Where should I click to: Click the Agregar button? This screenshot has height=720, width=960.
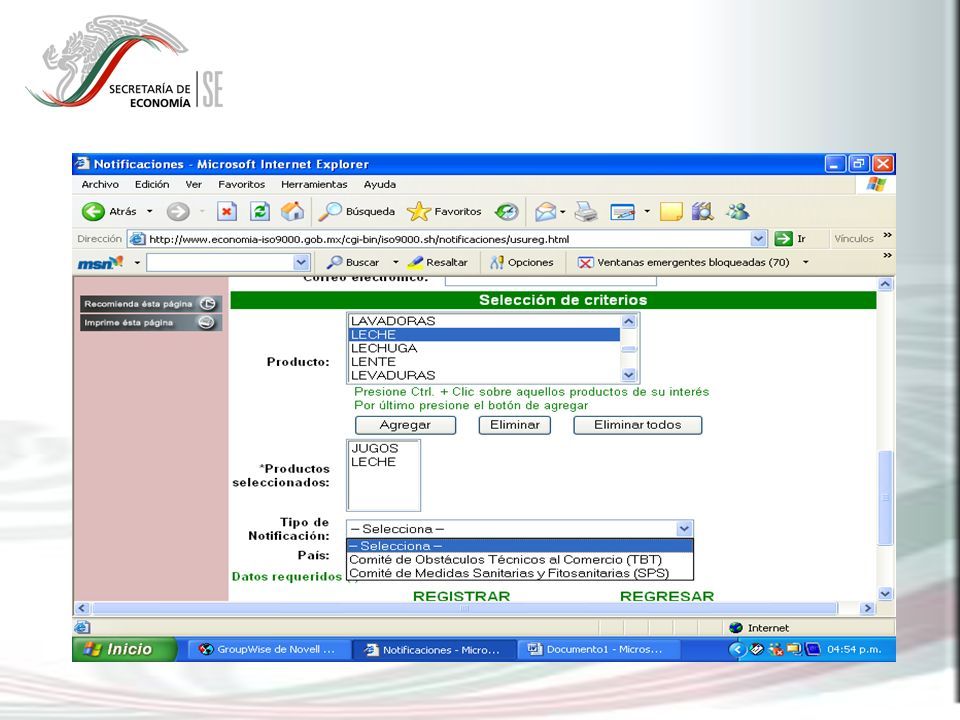(405, 425)
